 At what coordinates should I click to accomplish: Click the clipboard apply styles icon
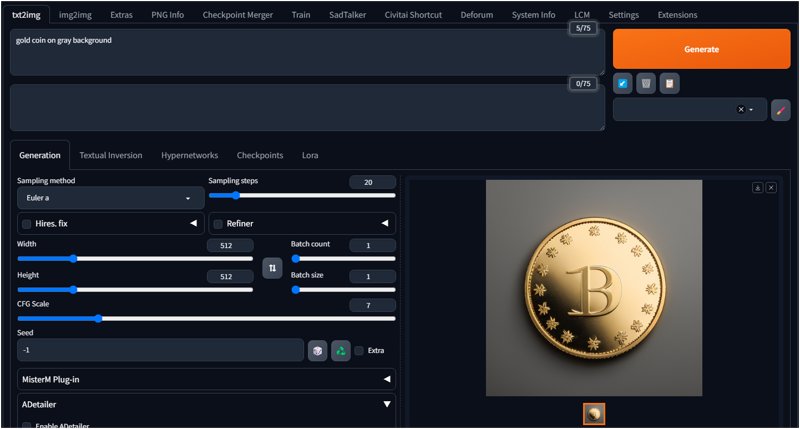click(x=669, y=84)
